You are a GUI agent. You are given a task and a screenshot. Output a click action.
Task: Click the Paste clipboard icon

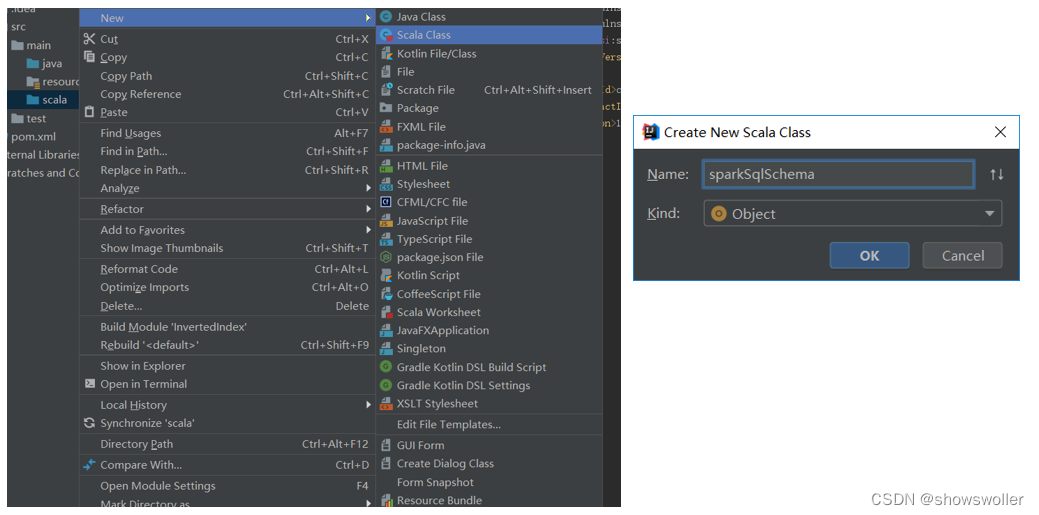point(89,112)
